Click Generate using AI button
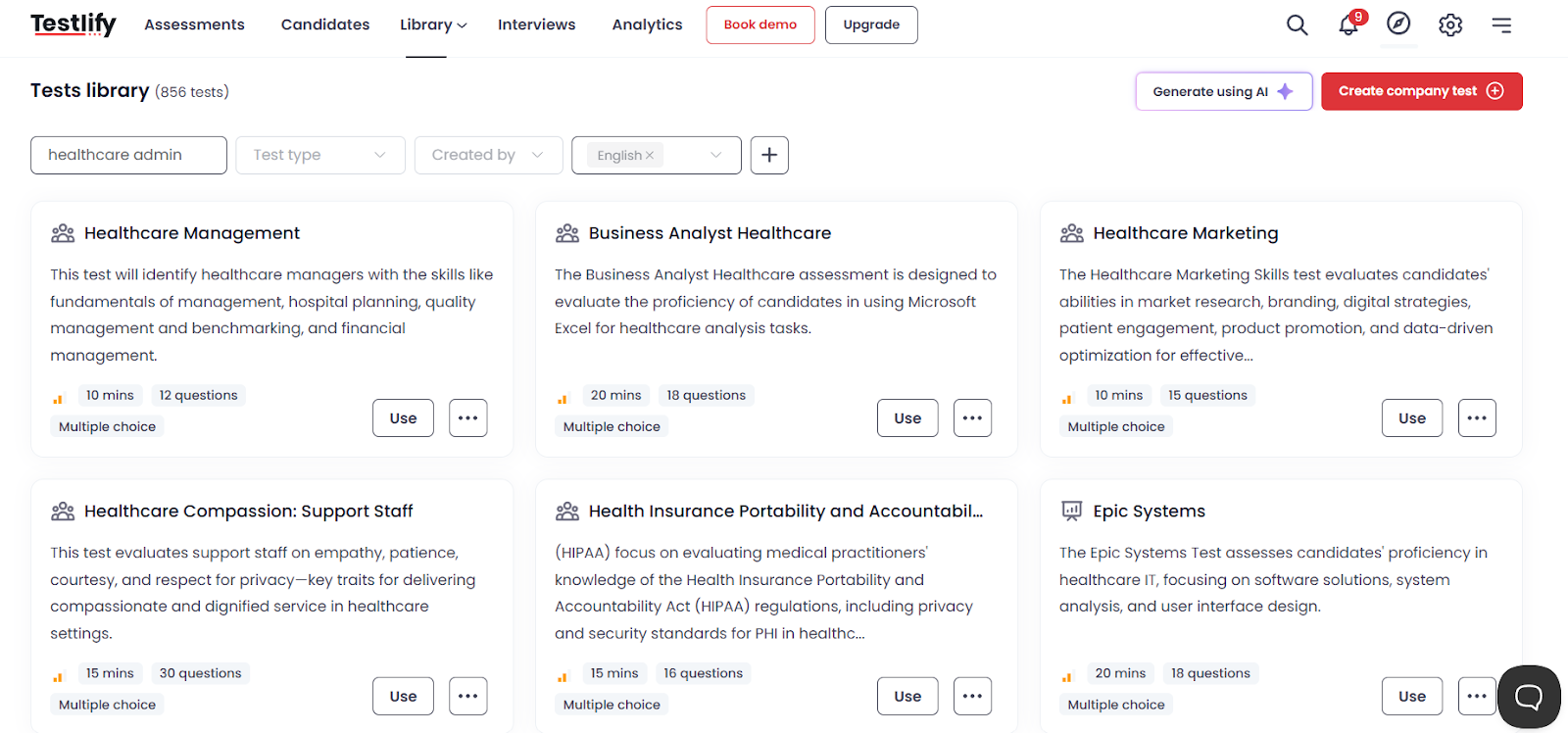The image size is (1568, 733). tap(1224, 91)
